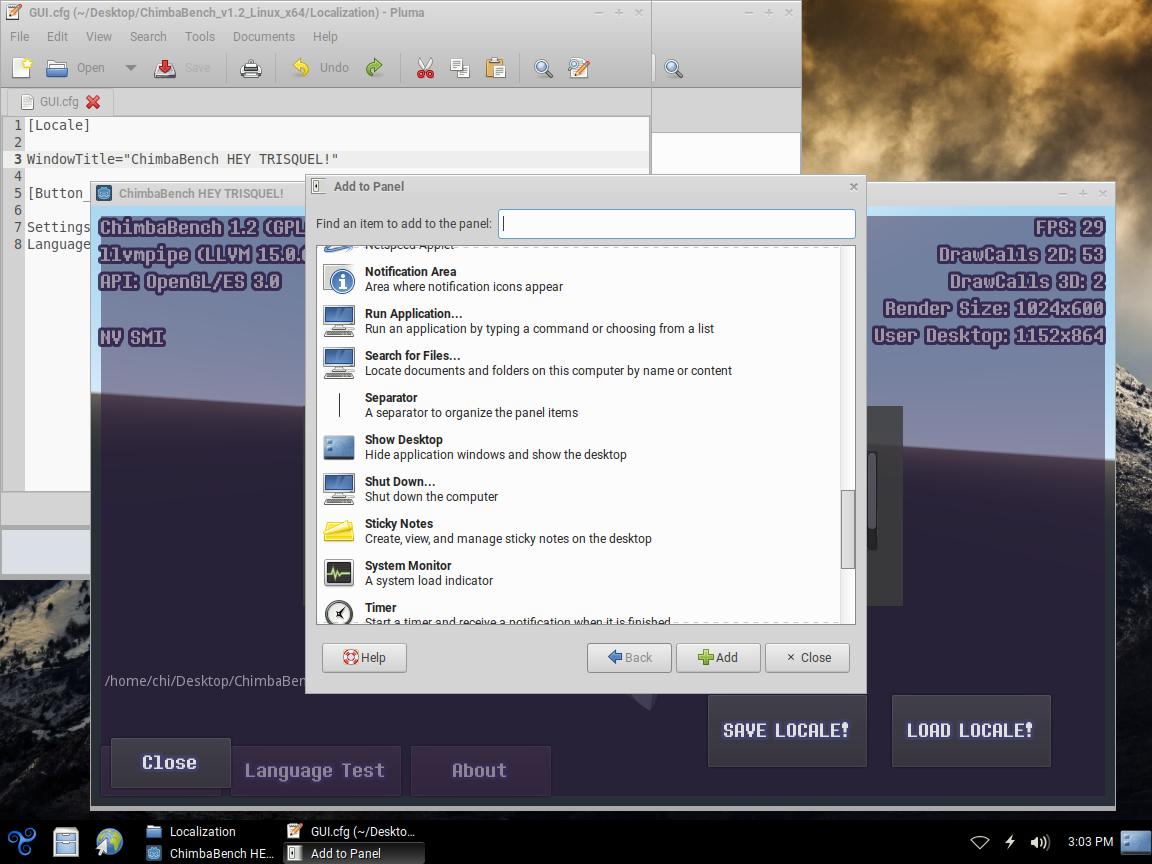Image resolution: width=1152 pixels, height=864 pixels.
Task: Expand the Open recent files dropdown arrow
Action: click(131, 68)
